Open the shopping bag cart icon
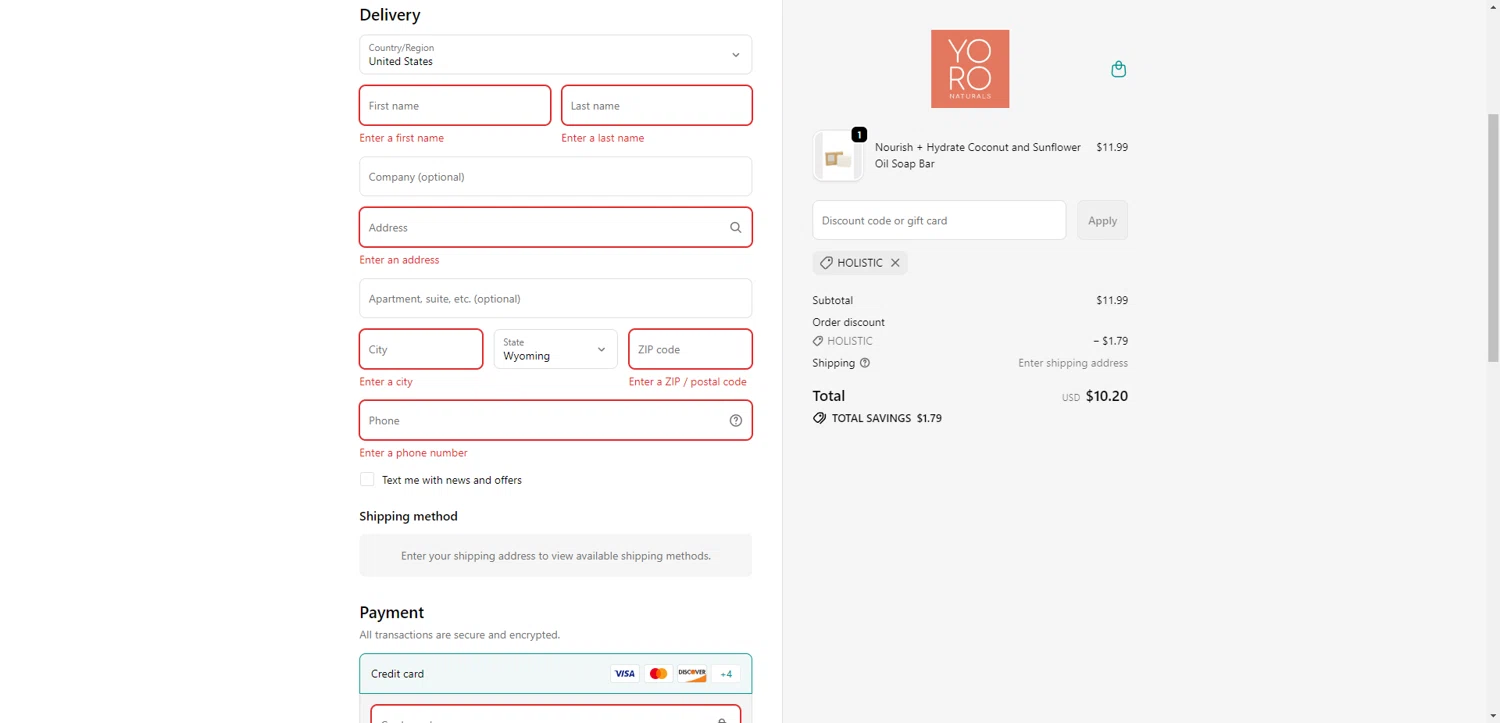This screenshot has height=723, width=1500. (x=1118, y=69)
